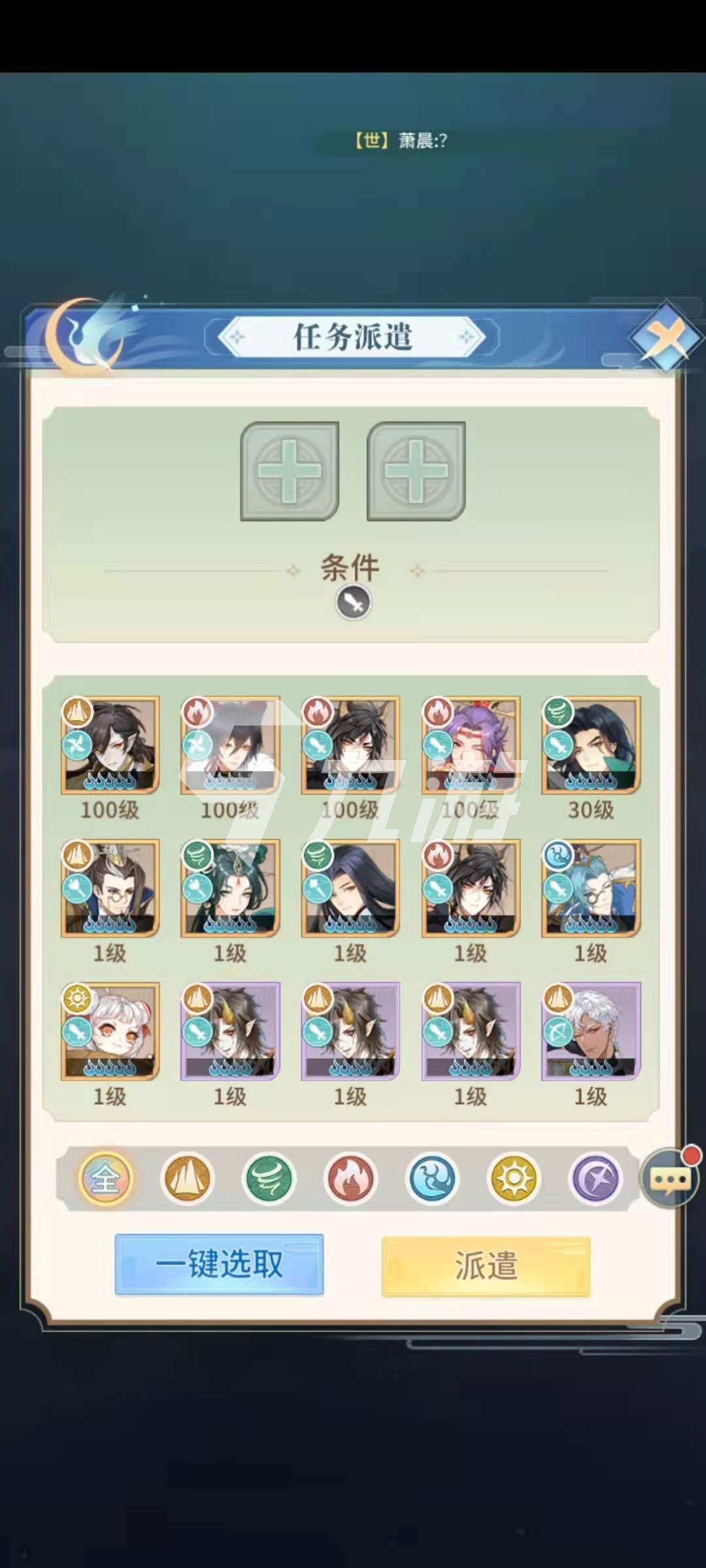Add hero to second empty plus slot
The height and width of the screenshot is (1568, 706).
tap(416, 471)
